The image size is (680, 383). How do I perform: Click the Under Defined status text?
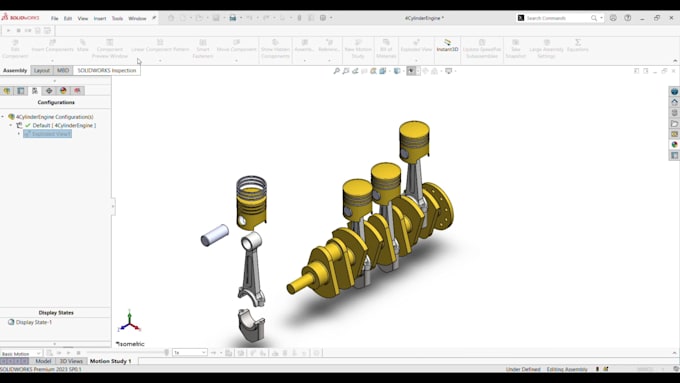(523, 369)
